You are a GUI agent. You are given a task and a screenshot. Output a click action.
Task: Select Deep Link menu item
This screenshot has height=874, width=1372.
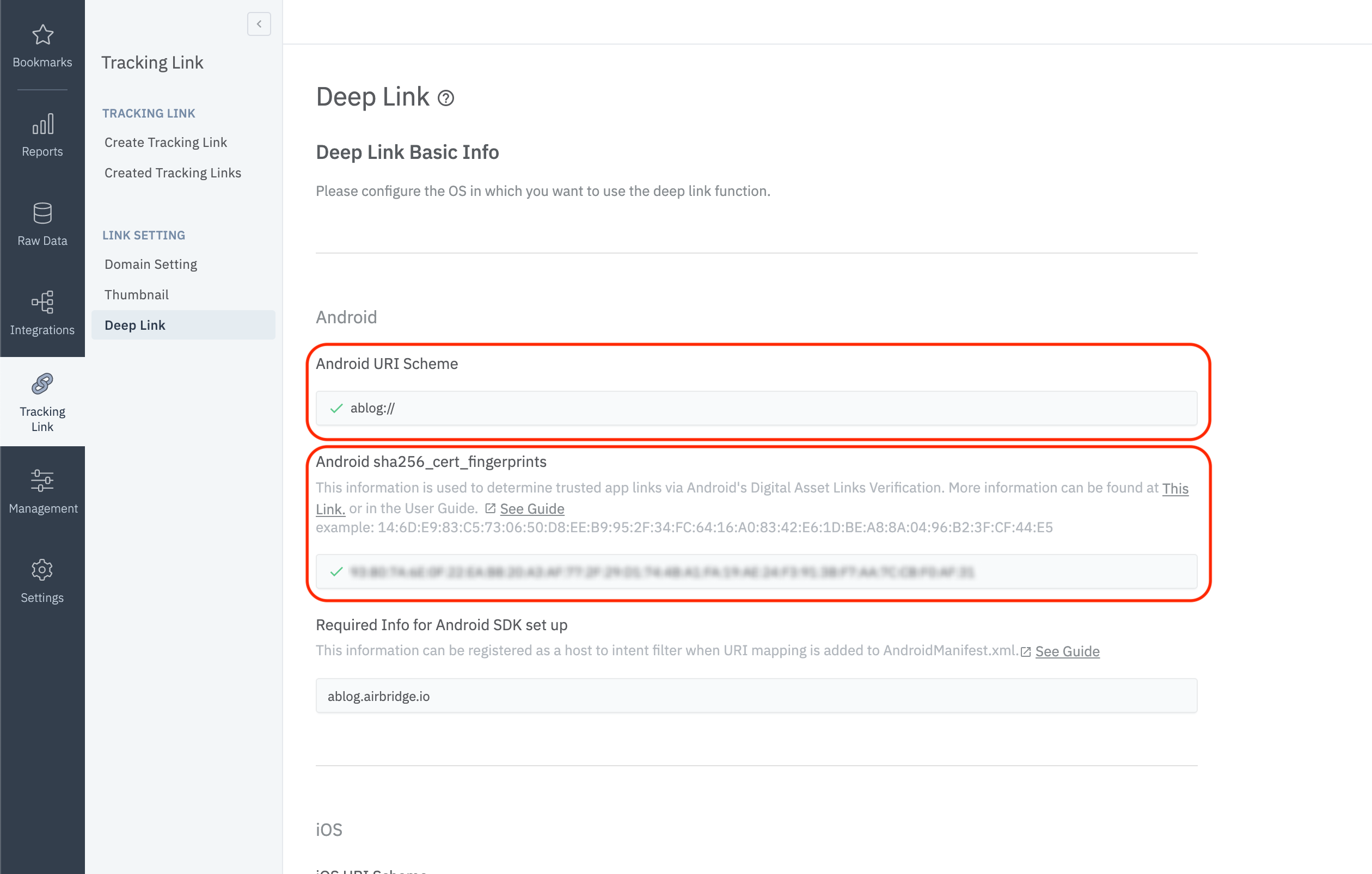pyautogui.click(x=135, y=325)
